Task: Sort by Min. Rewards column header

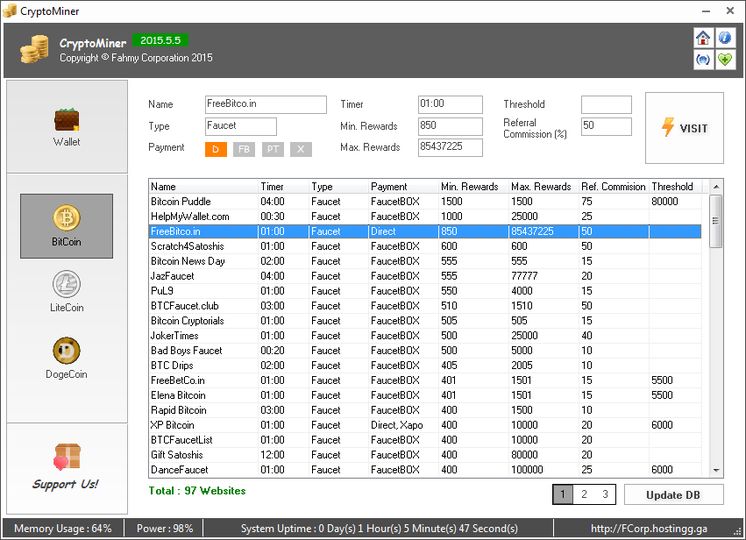Action: 474,187
